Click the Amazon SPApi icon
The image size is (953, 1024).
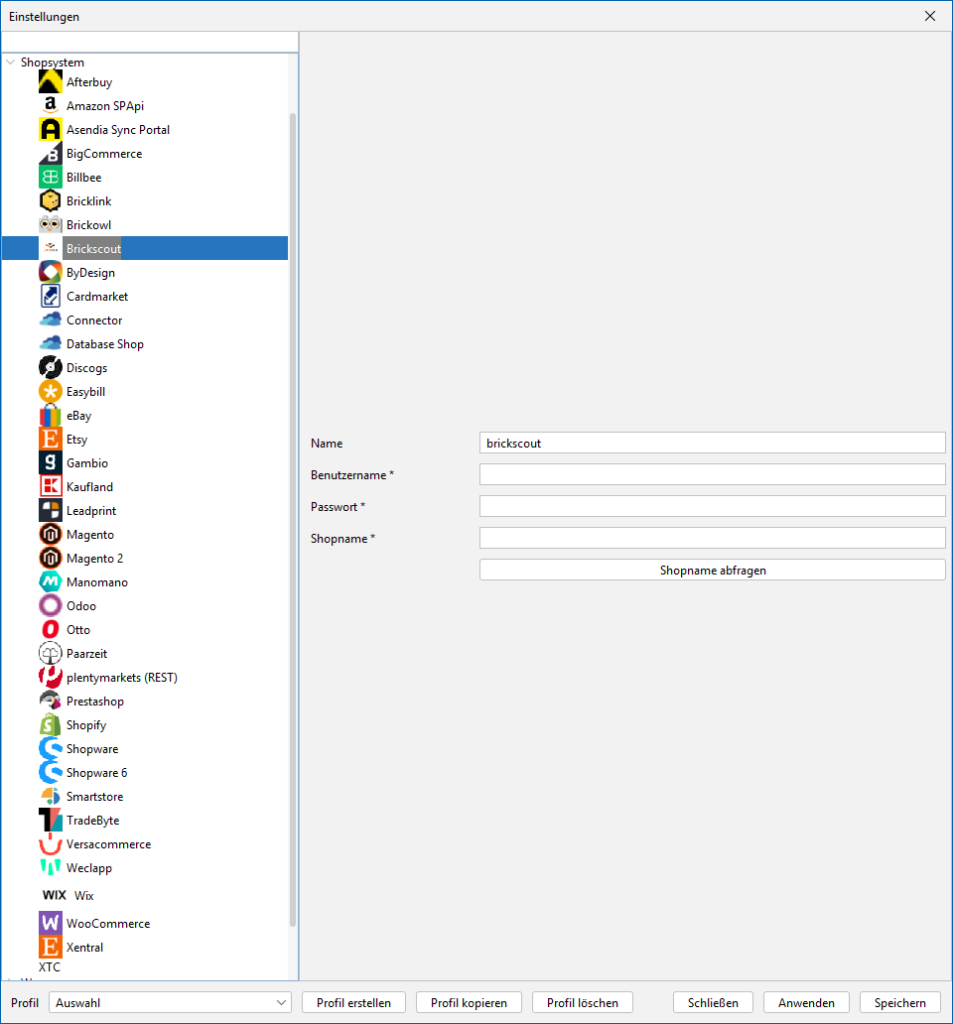point(50,106)
